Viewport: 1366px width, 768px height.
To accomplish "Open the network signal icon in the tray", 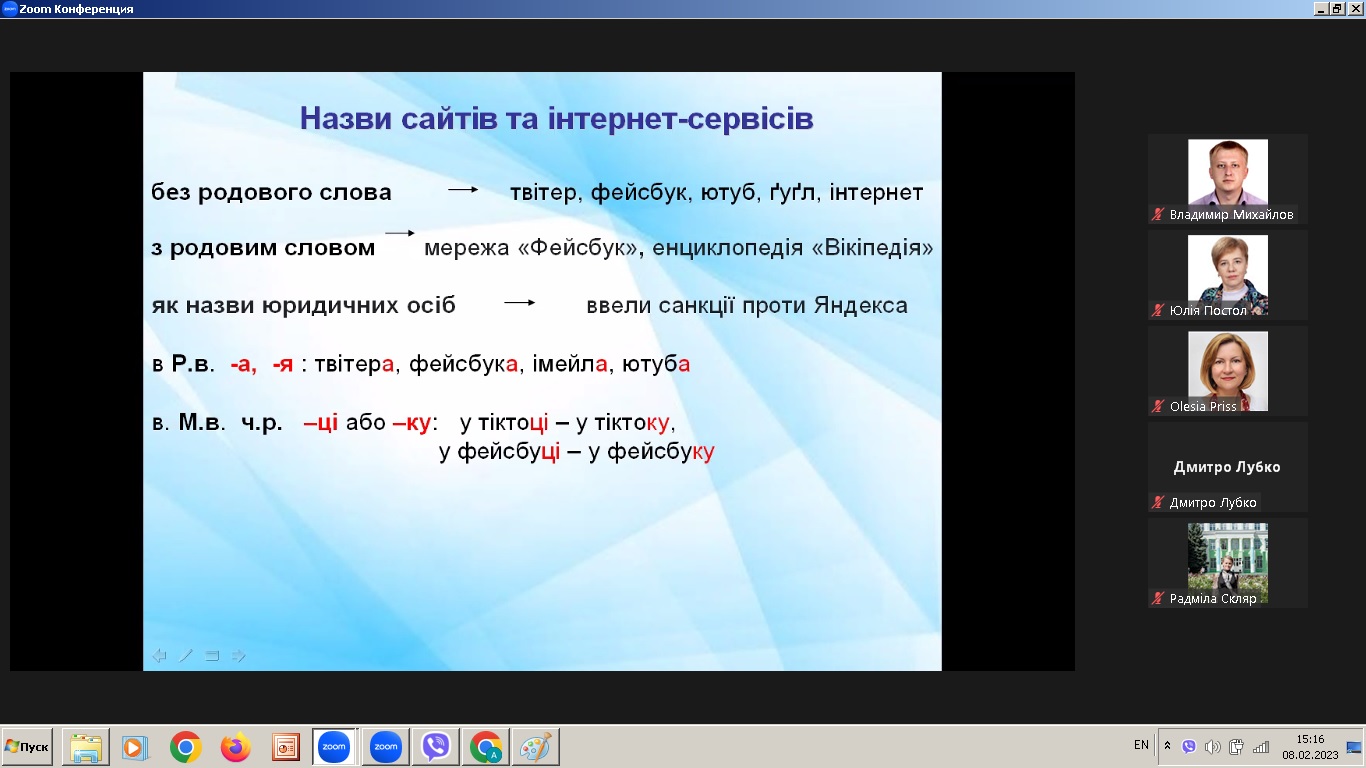I will click(1261, 746).
